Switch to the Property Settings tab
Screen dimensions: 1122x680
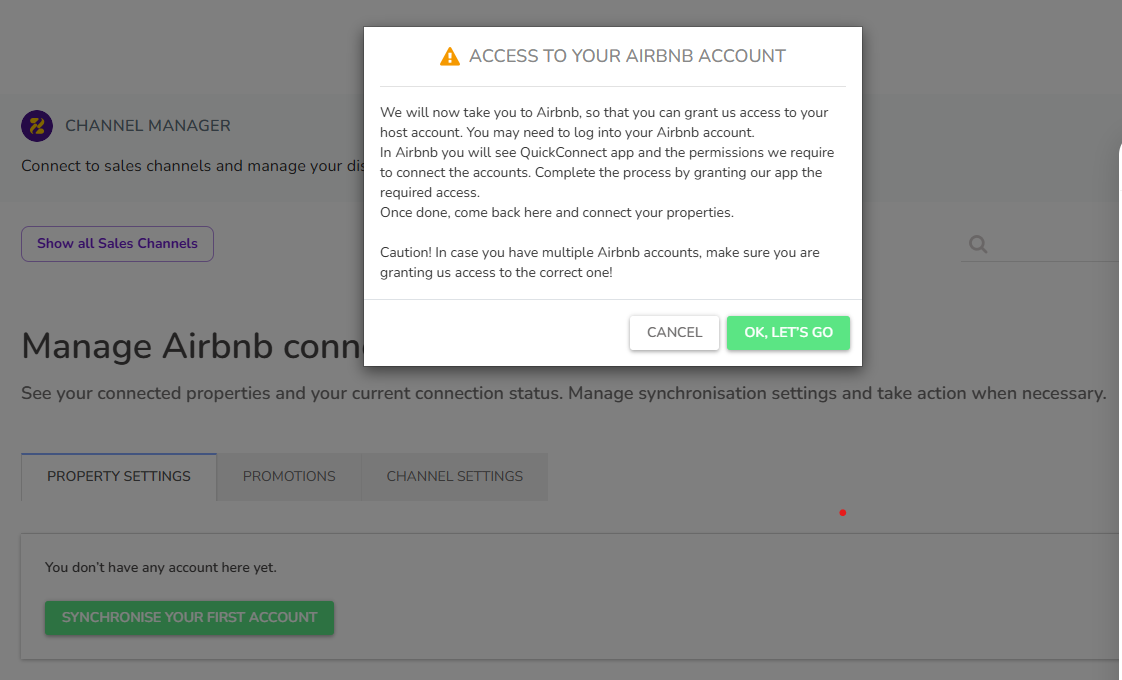pyautogui.click(x=119, y=477)
